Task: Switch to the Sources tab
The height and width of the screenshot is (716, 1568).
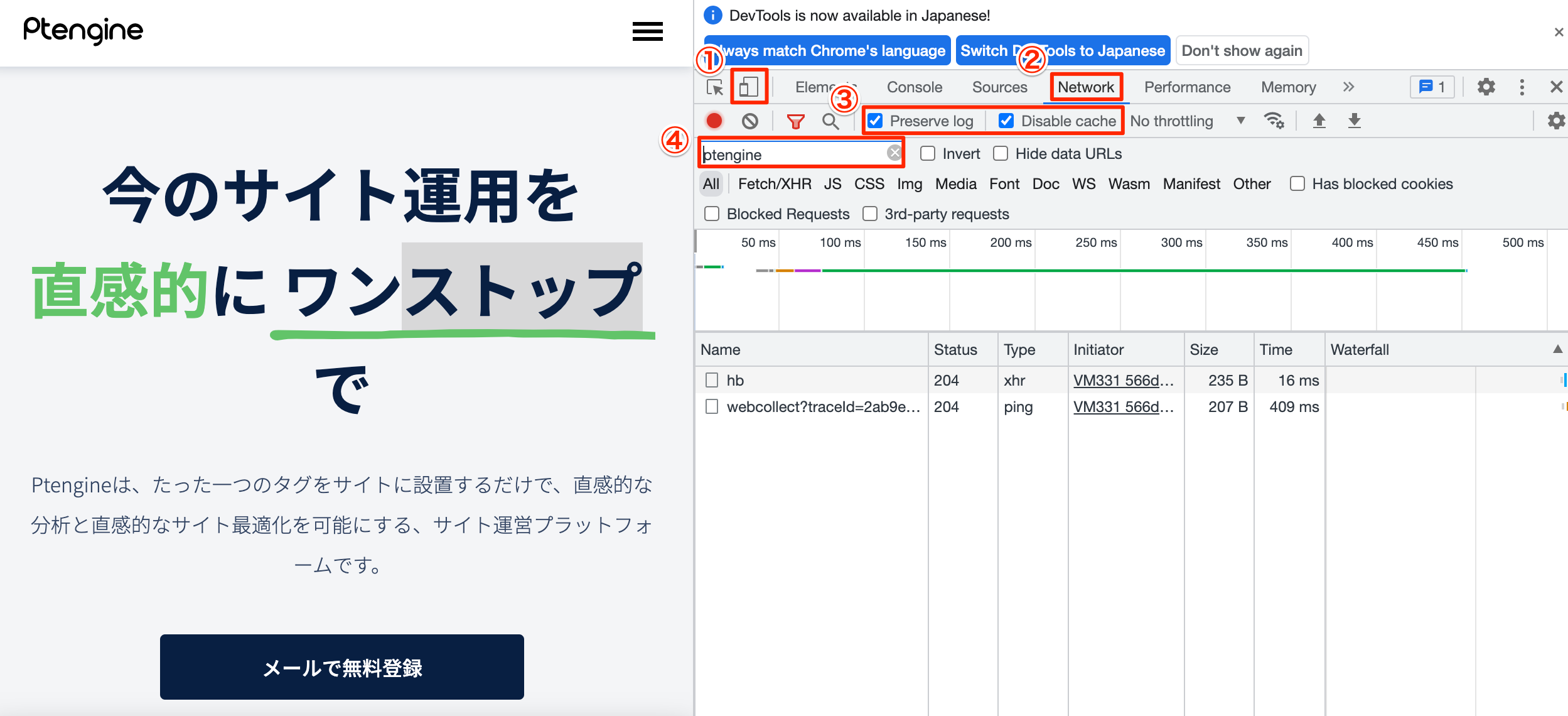Action: coord(999,87)
